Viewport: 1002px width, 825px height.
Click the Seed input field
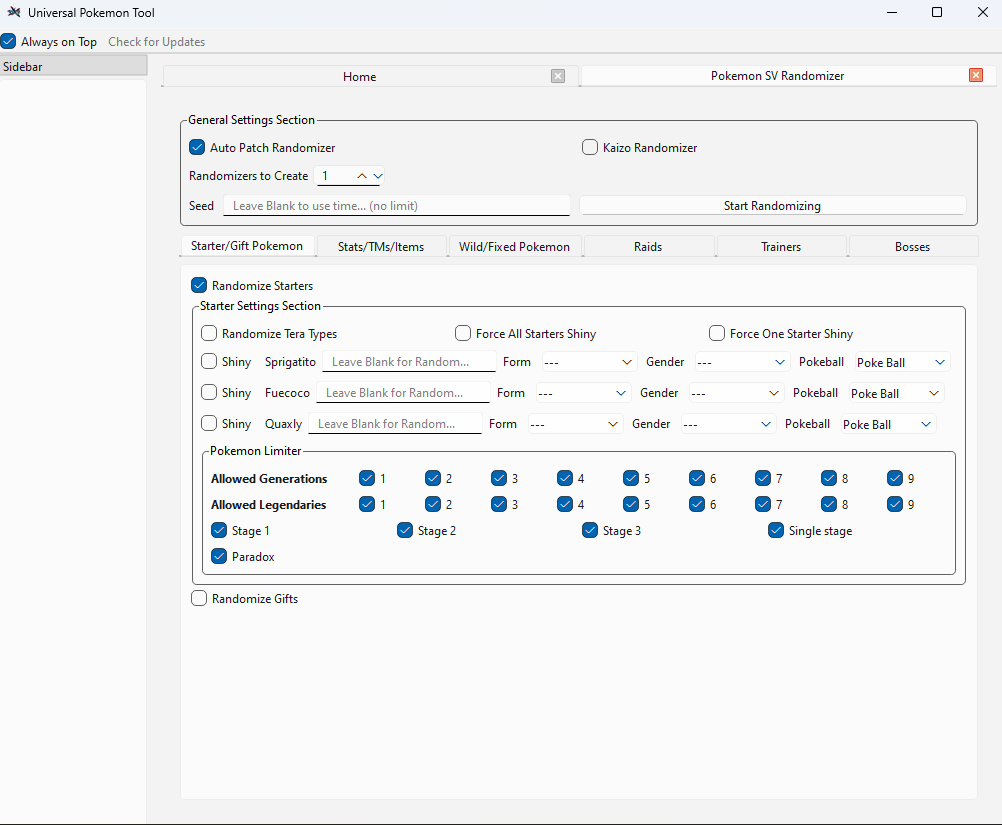(x=396, y=206)
